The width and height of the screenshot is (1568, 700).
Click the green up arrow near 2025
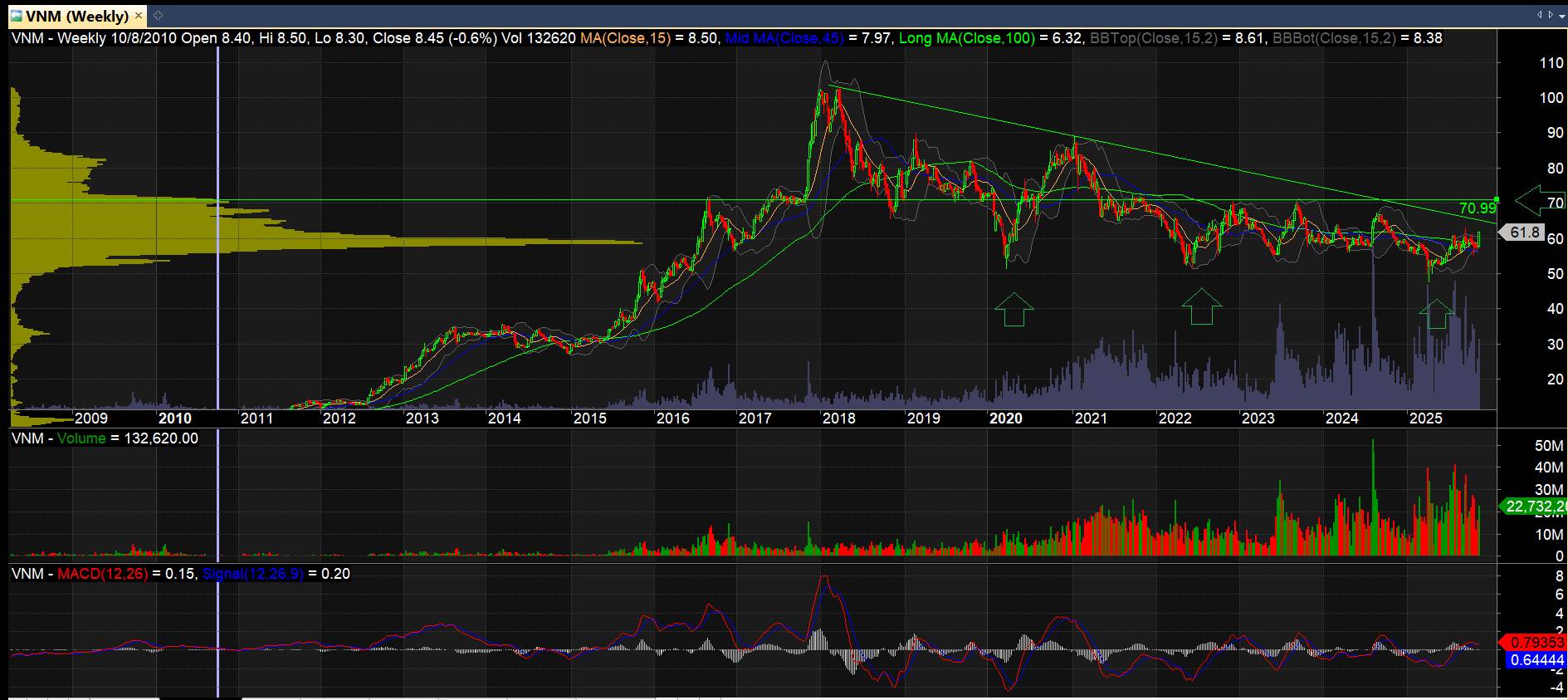[1436, 313]
